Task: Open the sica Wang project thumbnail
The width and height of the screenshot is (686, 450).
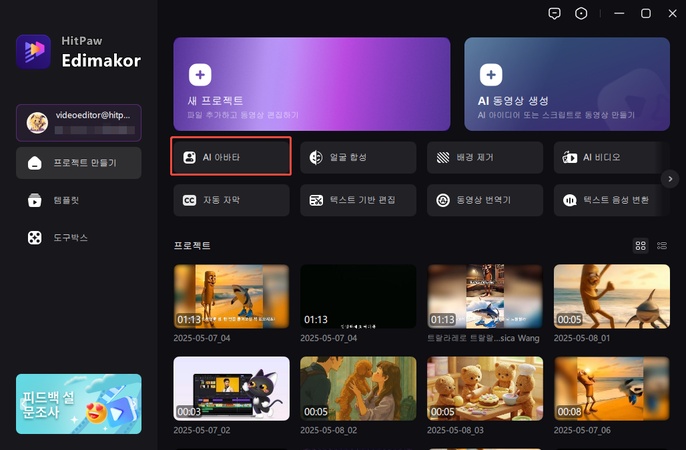Action: [485, 296]
